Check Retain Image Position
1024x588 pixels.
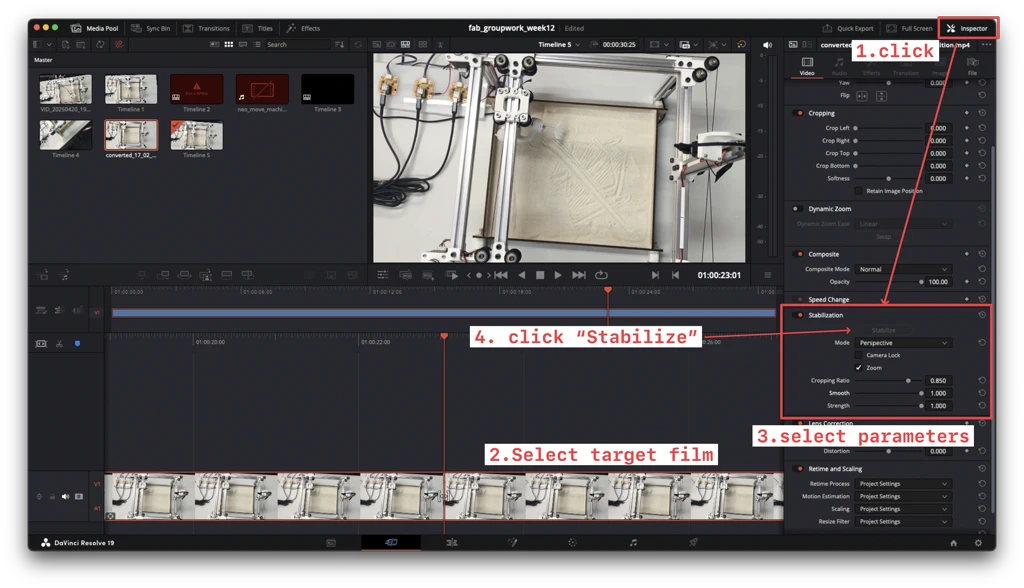pos(859,191)
